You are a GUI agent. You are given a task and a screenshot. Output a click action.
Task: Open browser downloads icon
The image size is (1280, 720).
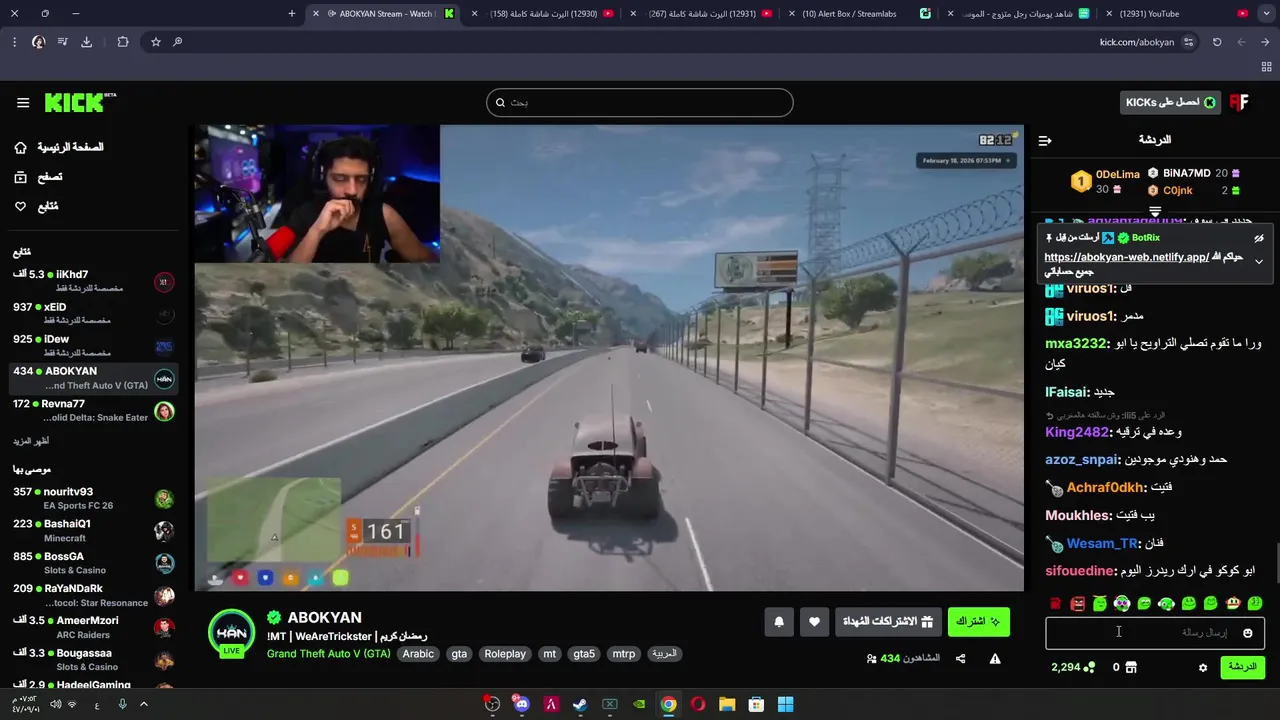point(86,42)
